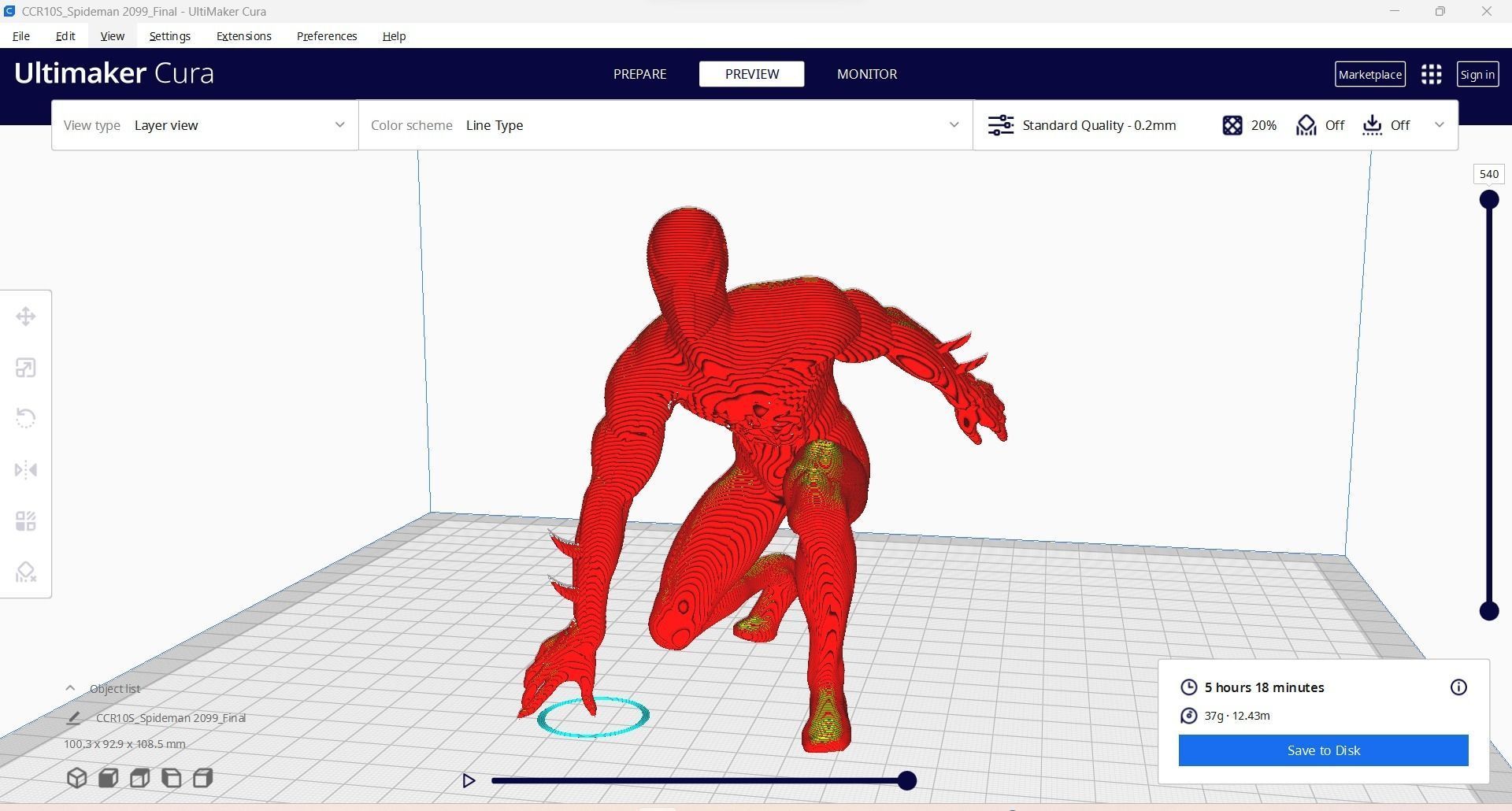Click the support Off icon
Image resolution: width=1512 pixels, height=811 pixels.
click(x=1306, y=125)
